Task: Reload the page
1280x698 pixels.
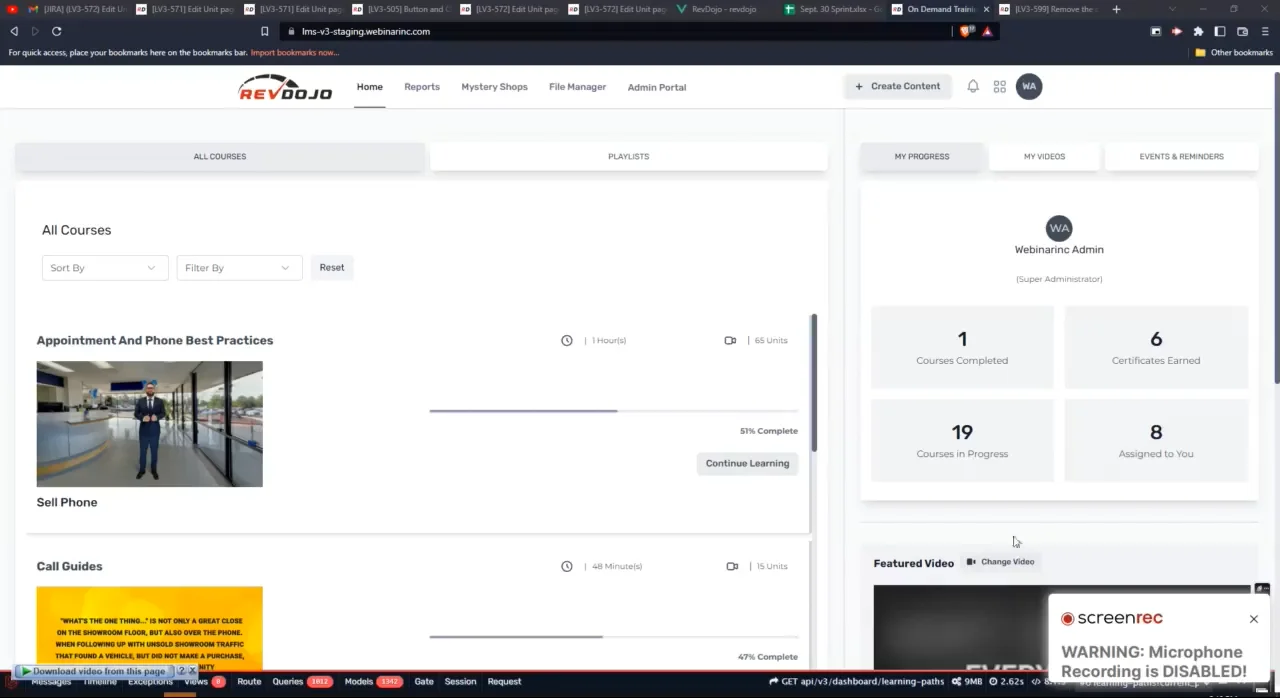Action: coord(57,31)
